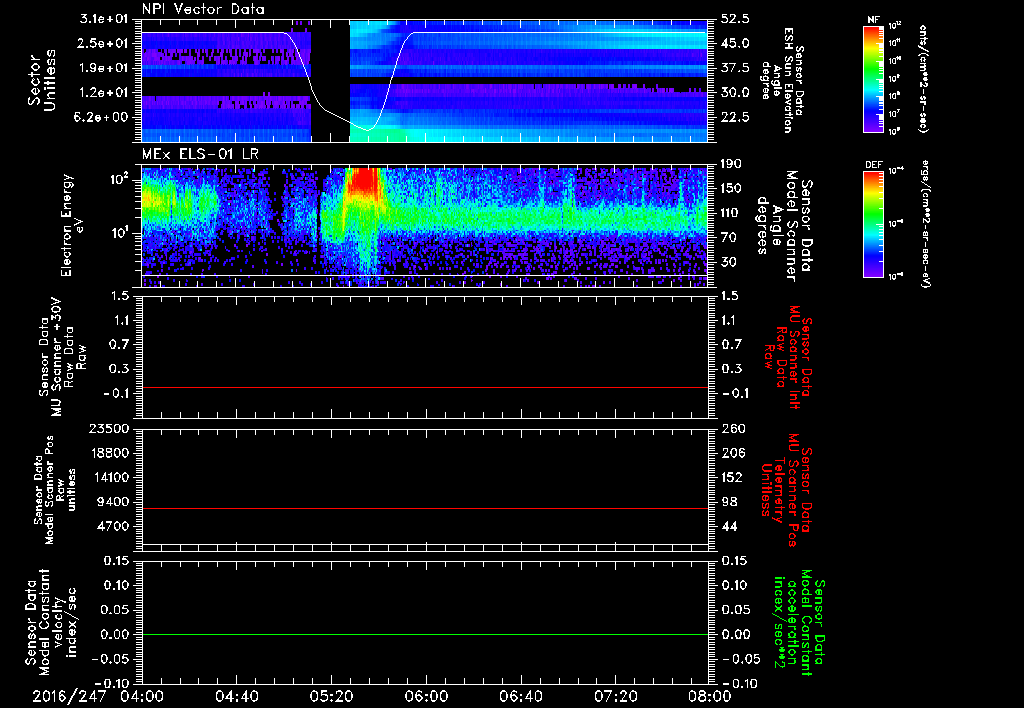1024x708 pixels.
Task: Click the green 'Model Constant acceleration' label
Action: point(798,623)
